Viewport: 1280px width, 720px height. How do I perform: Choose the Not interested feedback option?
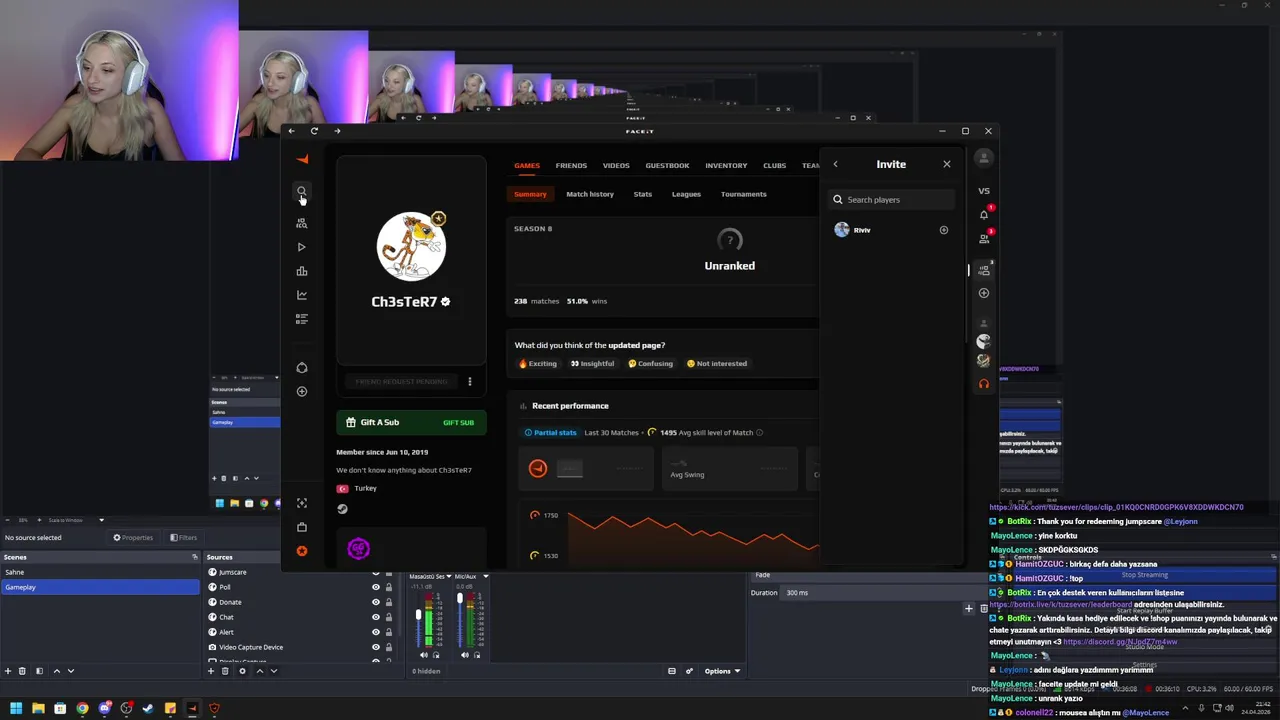pos(717,363)
